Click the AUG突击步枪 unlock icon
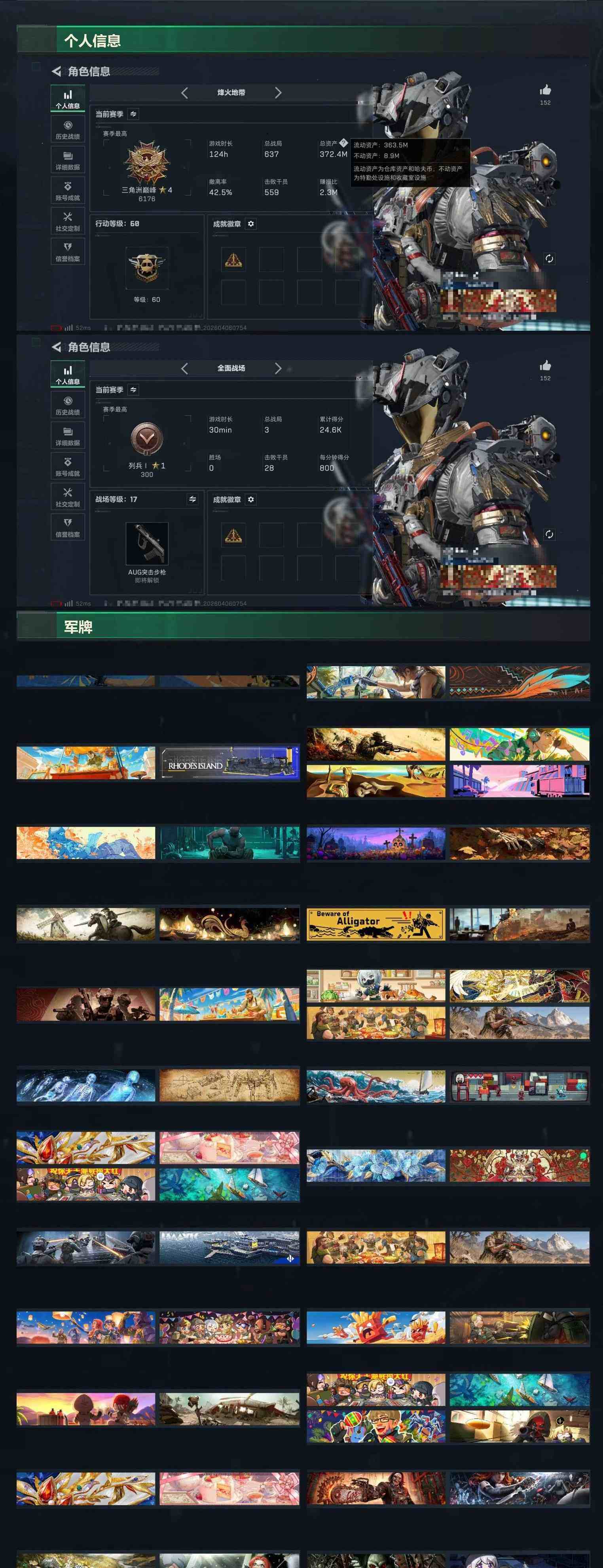 pos(147,543)
